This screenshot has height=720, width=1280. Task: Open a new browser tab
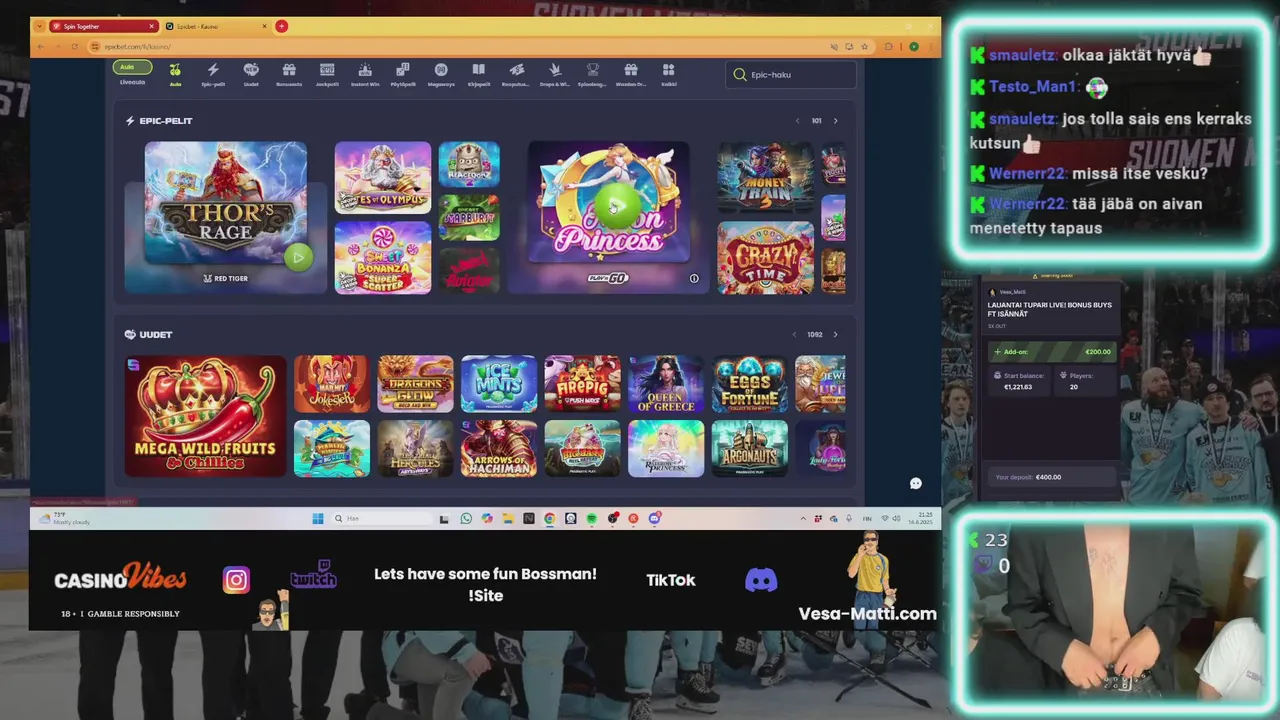(x=282, y=26)
